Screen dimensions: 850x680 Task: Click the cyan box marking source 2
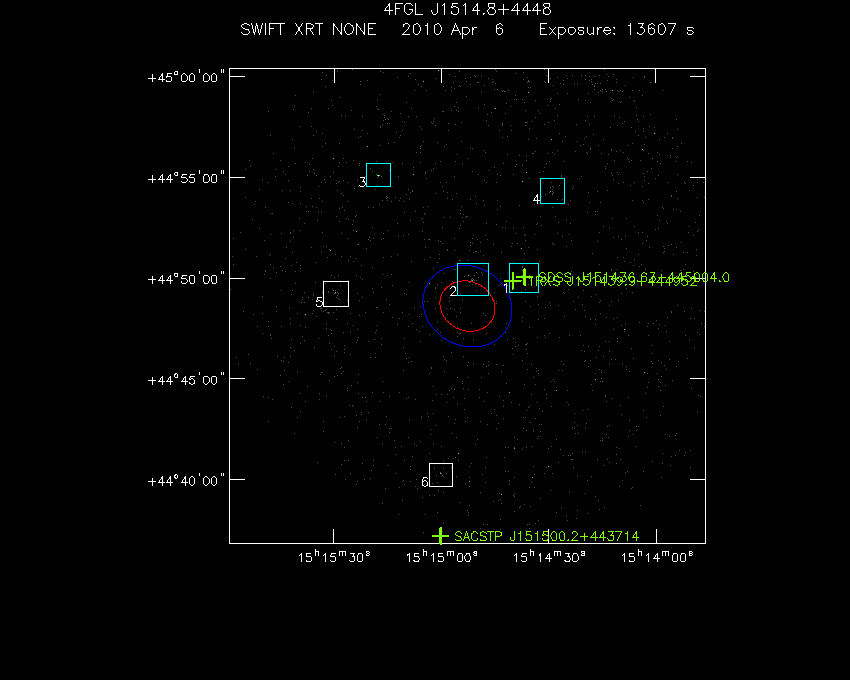(473, 279)
